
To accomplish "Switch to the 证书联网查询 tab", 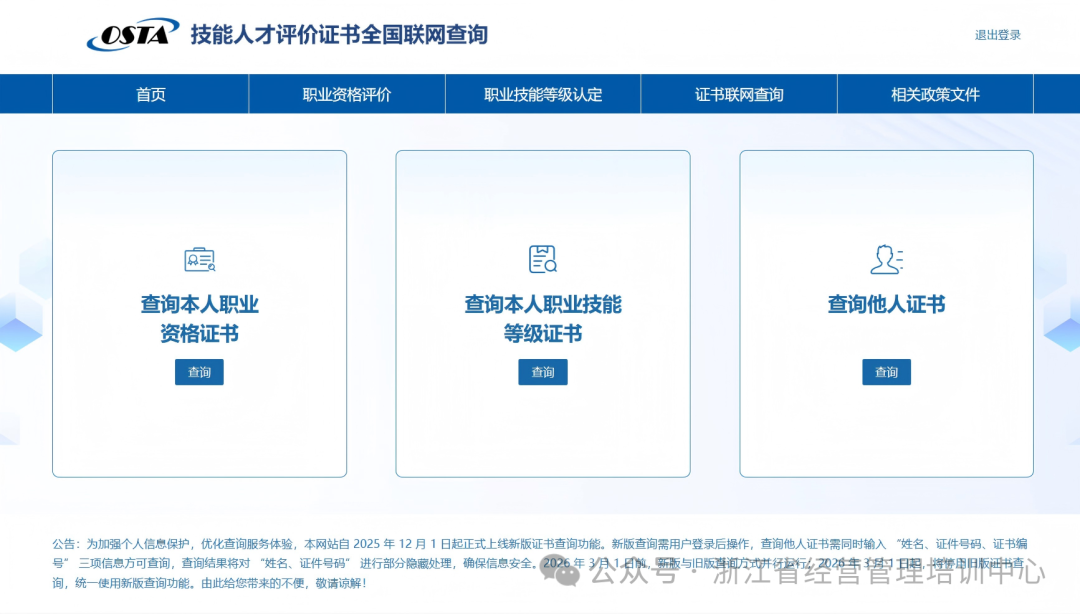I will [x=738, y=94].
